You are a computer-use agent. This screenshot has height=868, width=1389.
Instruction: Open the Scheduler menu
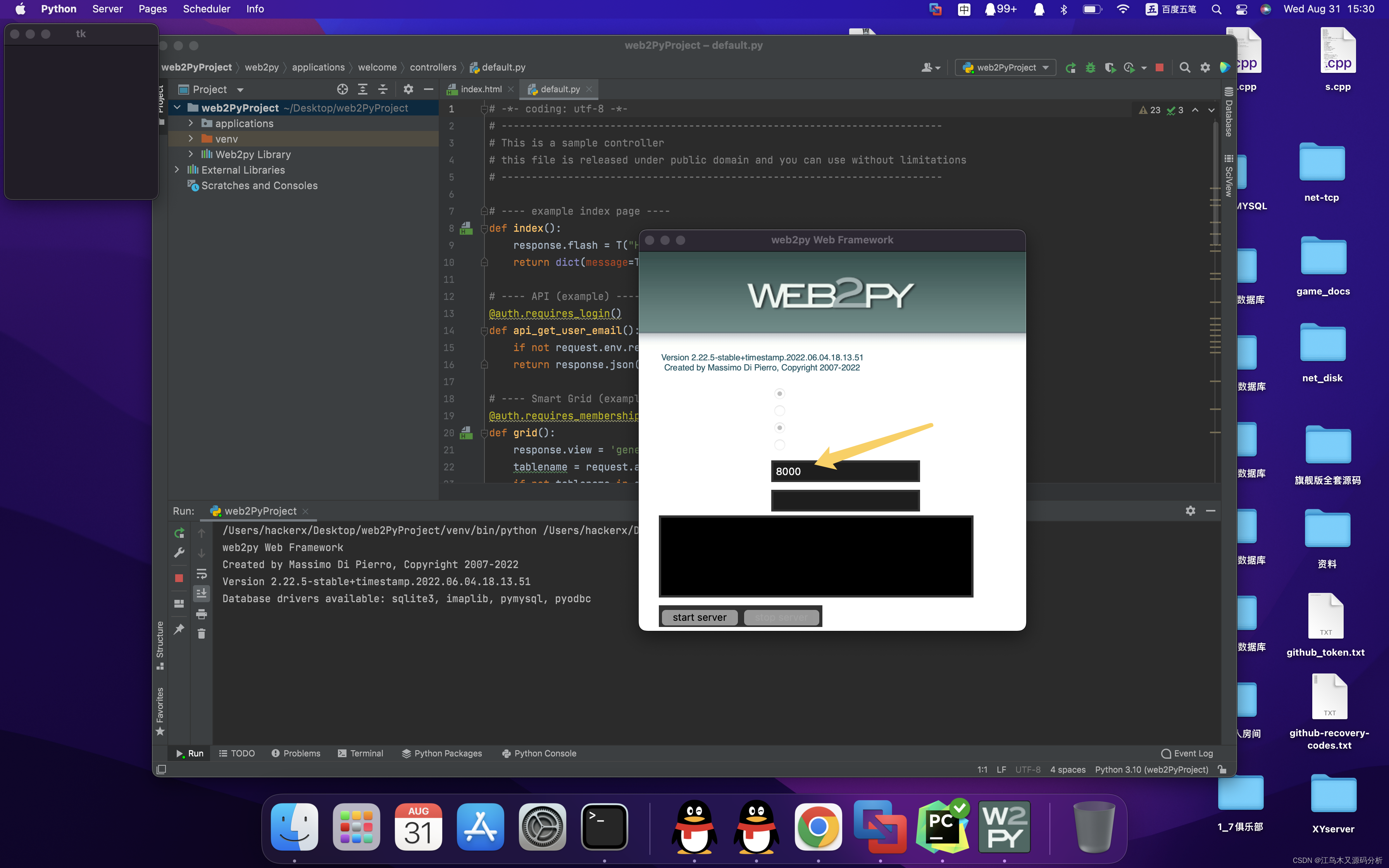click(x=206, y=9)
